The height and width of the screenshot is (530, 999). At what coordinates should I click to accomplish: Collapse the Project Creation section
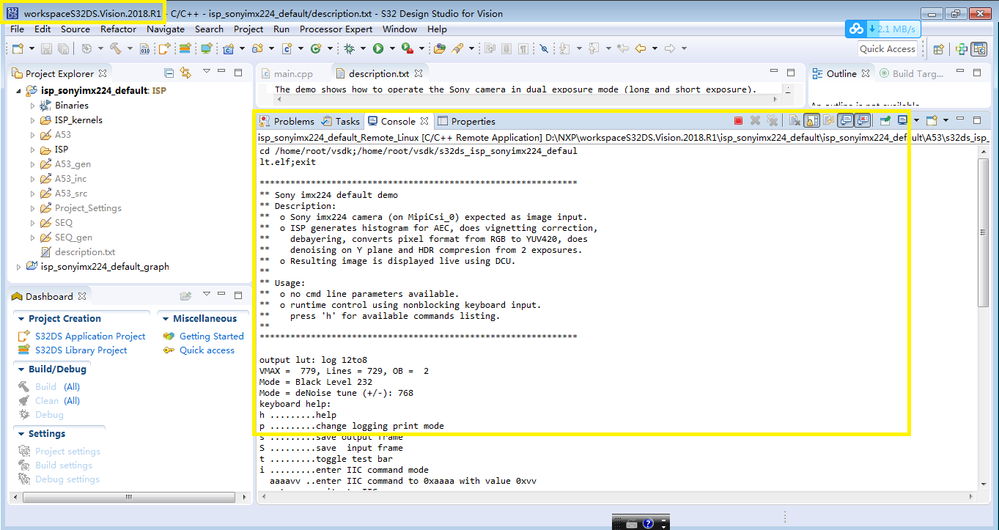pos(21,319)
